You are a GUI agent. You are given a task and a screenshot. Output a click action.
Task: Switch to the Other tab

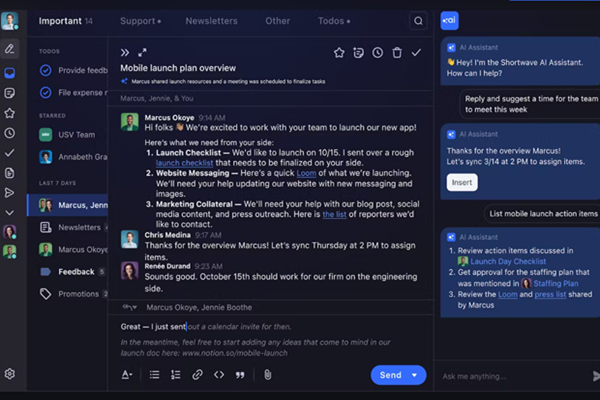[x=278, y=21]
